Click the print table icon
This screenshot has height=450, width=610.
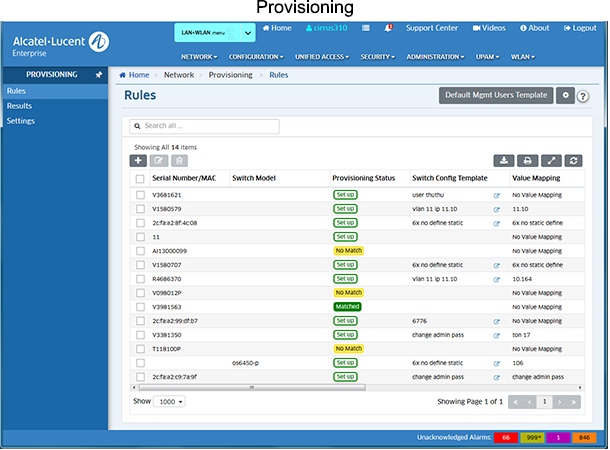pos(527,160)
